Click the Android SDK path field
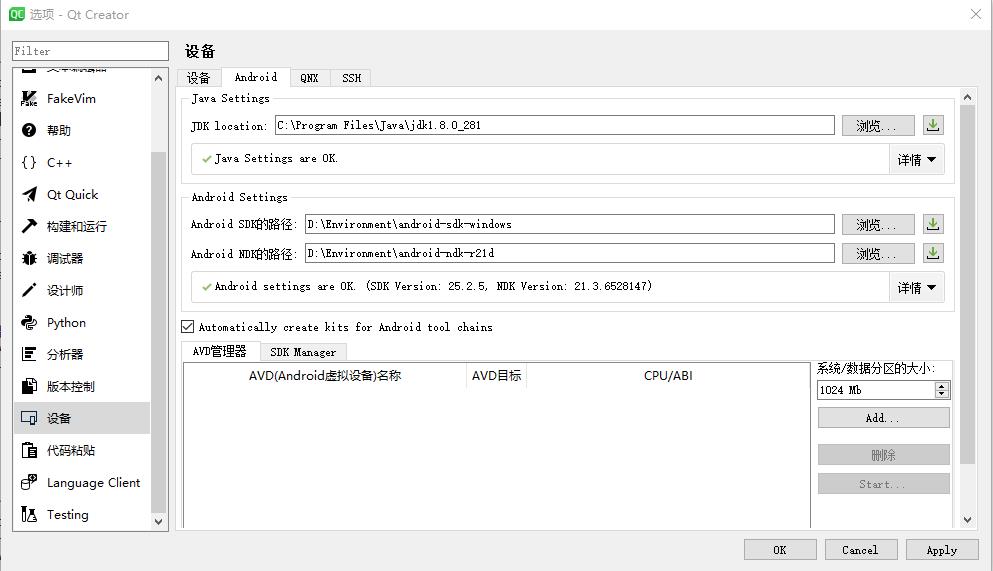The height and width of the screenshot is (571, 993). 570,224
